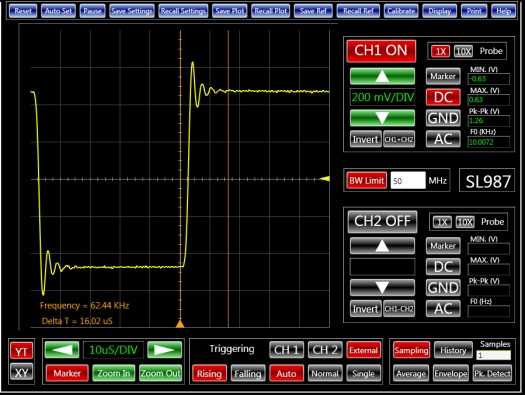The height and width of the screenshot is (395, 525).
Task: Click the CH2 up arrow scale button
Action: tap(382, 246)
